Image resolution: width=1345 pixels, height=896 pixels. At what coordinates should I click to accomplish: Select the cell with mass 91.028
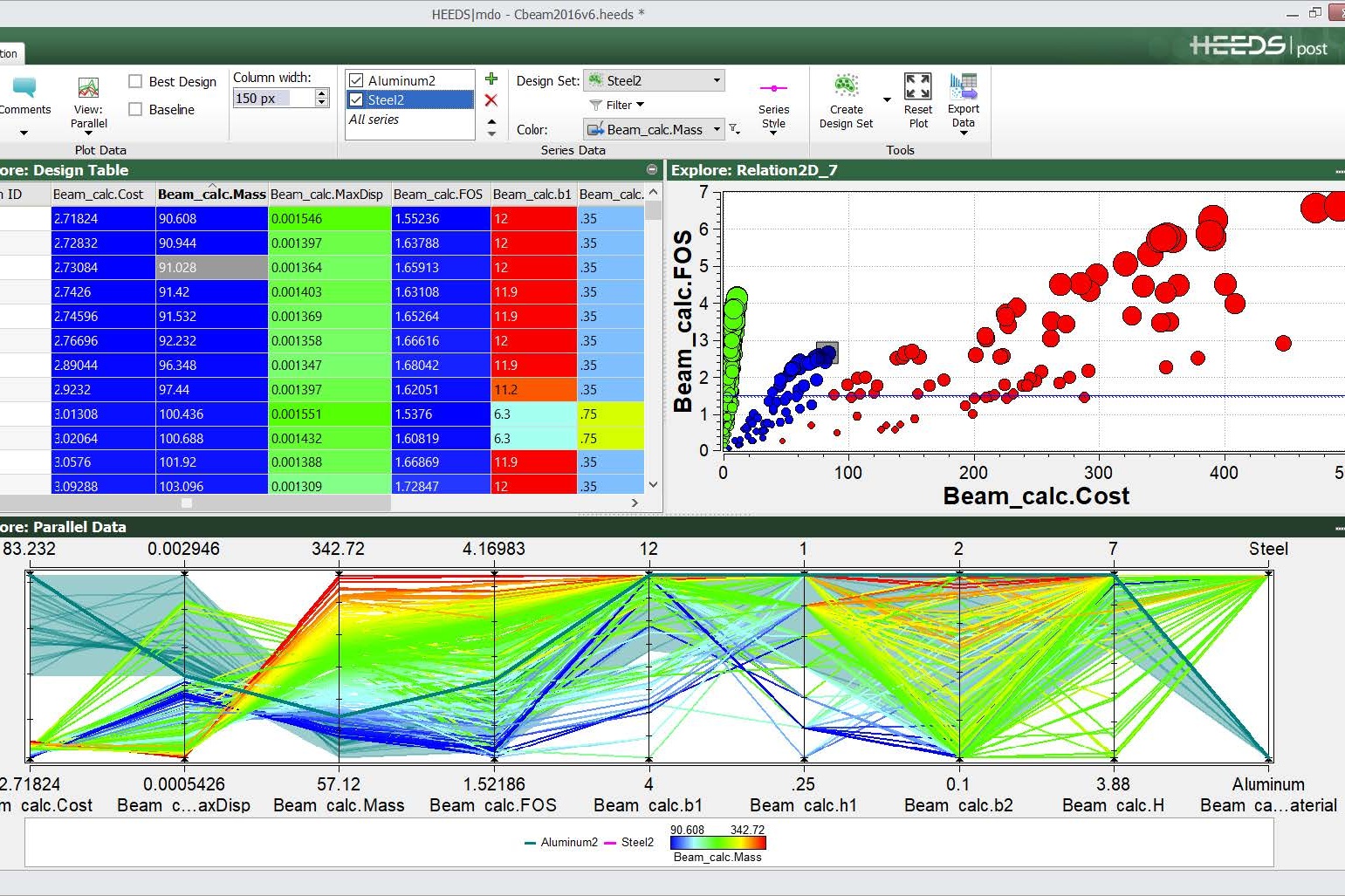point(211,267)
